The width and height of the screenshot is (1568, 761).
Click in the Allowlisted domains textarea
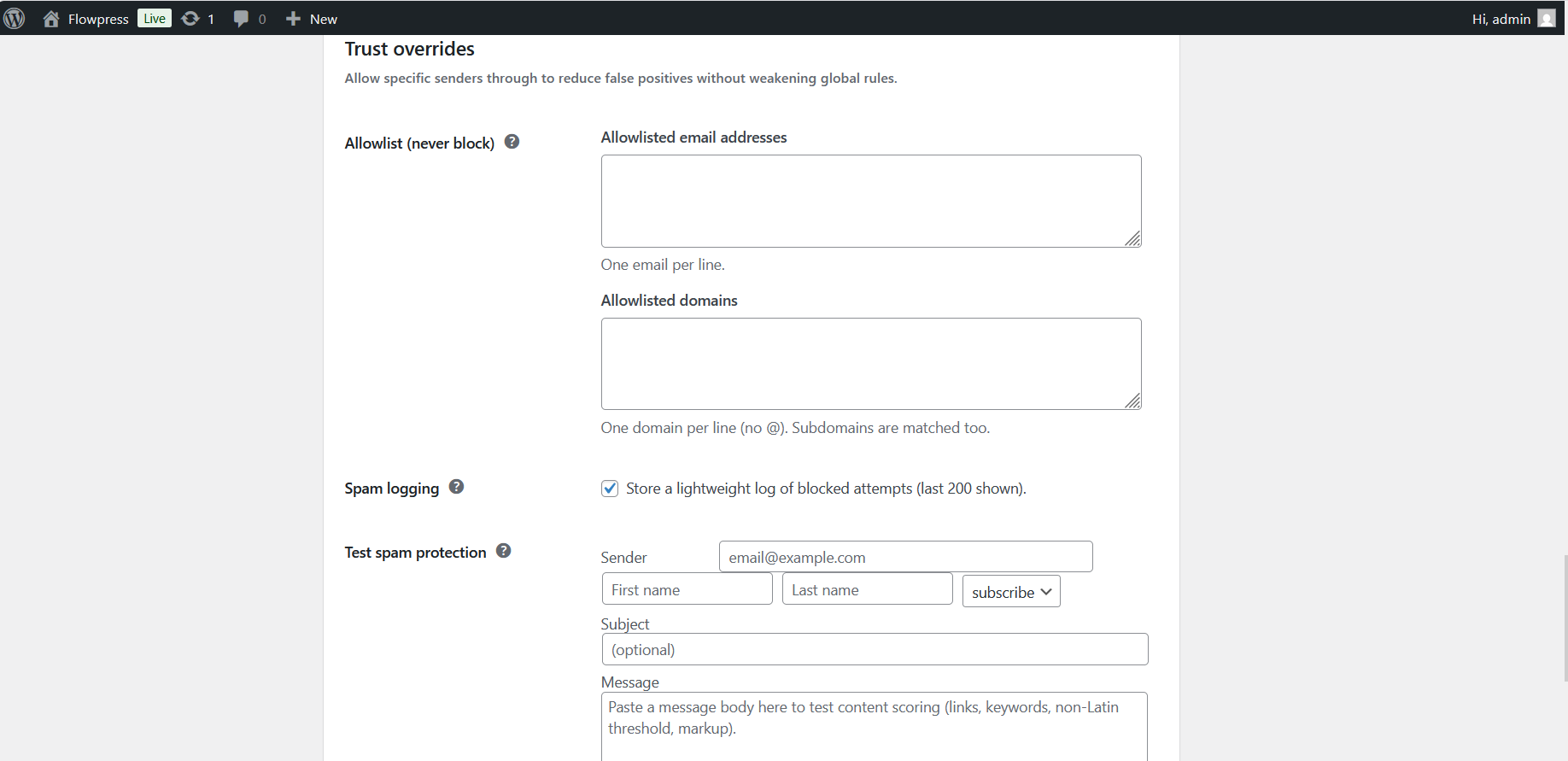871,364
